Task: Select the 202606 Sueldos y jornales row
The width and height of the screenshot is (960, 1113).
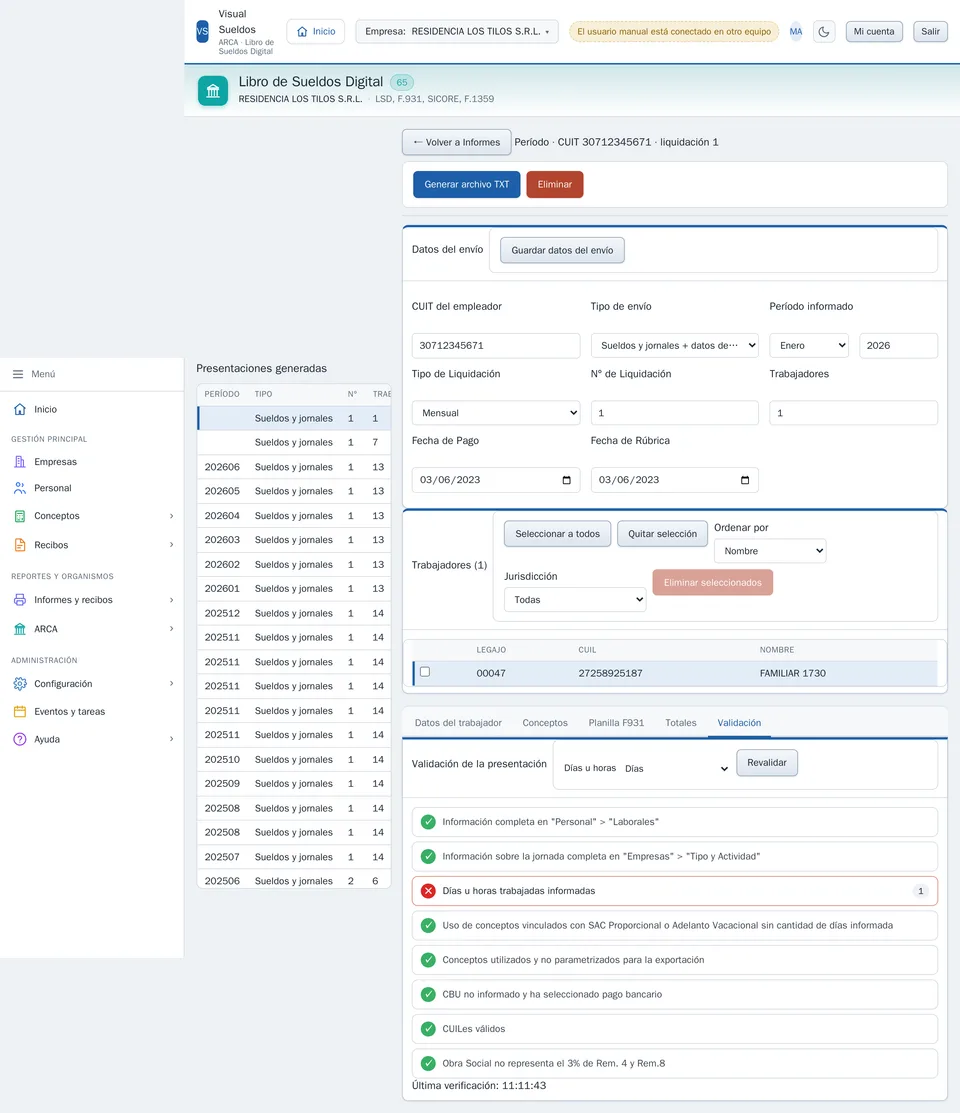Action: (x=294, y=467)
